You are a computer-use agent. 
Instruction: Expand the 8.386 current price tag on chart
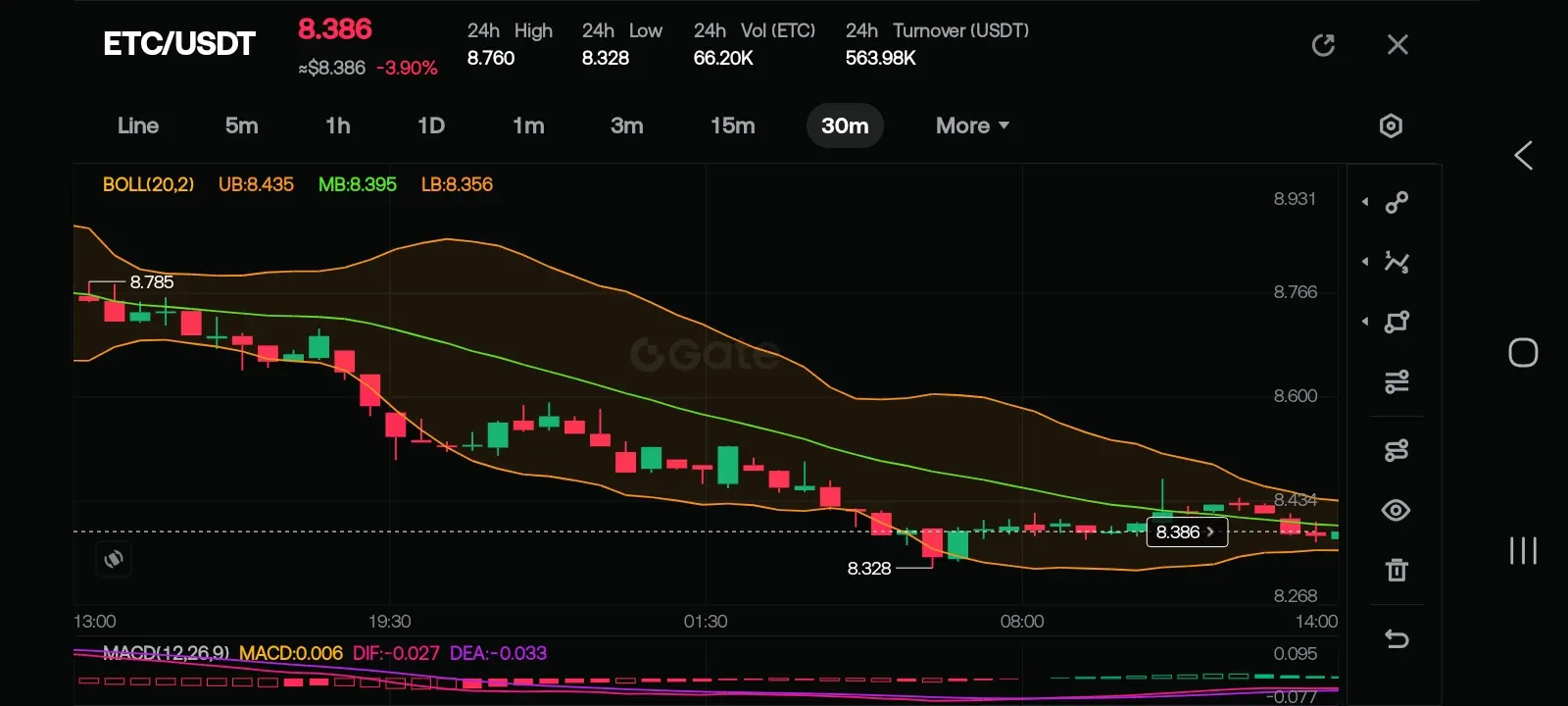coord(1187,531)
